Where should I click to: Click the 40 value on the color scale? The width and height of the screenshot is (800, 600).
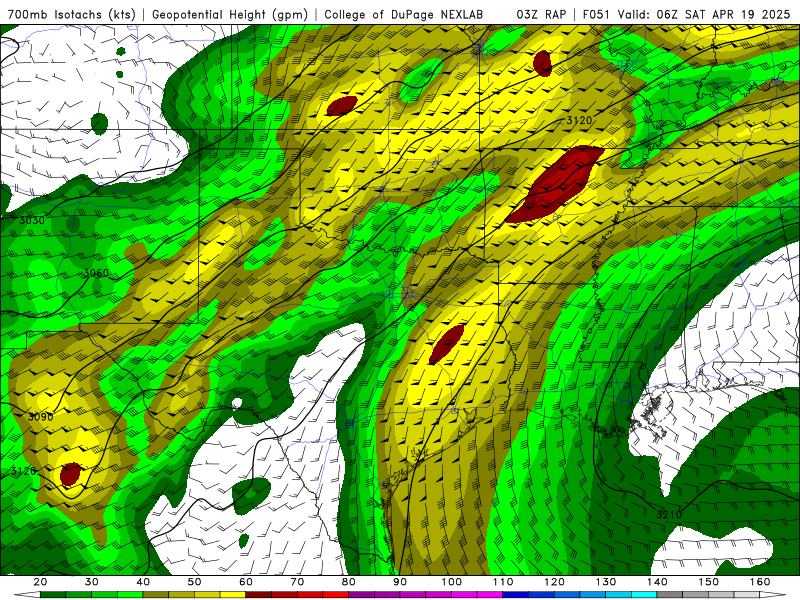[143, 582]
